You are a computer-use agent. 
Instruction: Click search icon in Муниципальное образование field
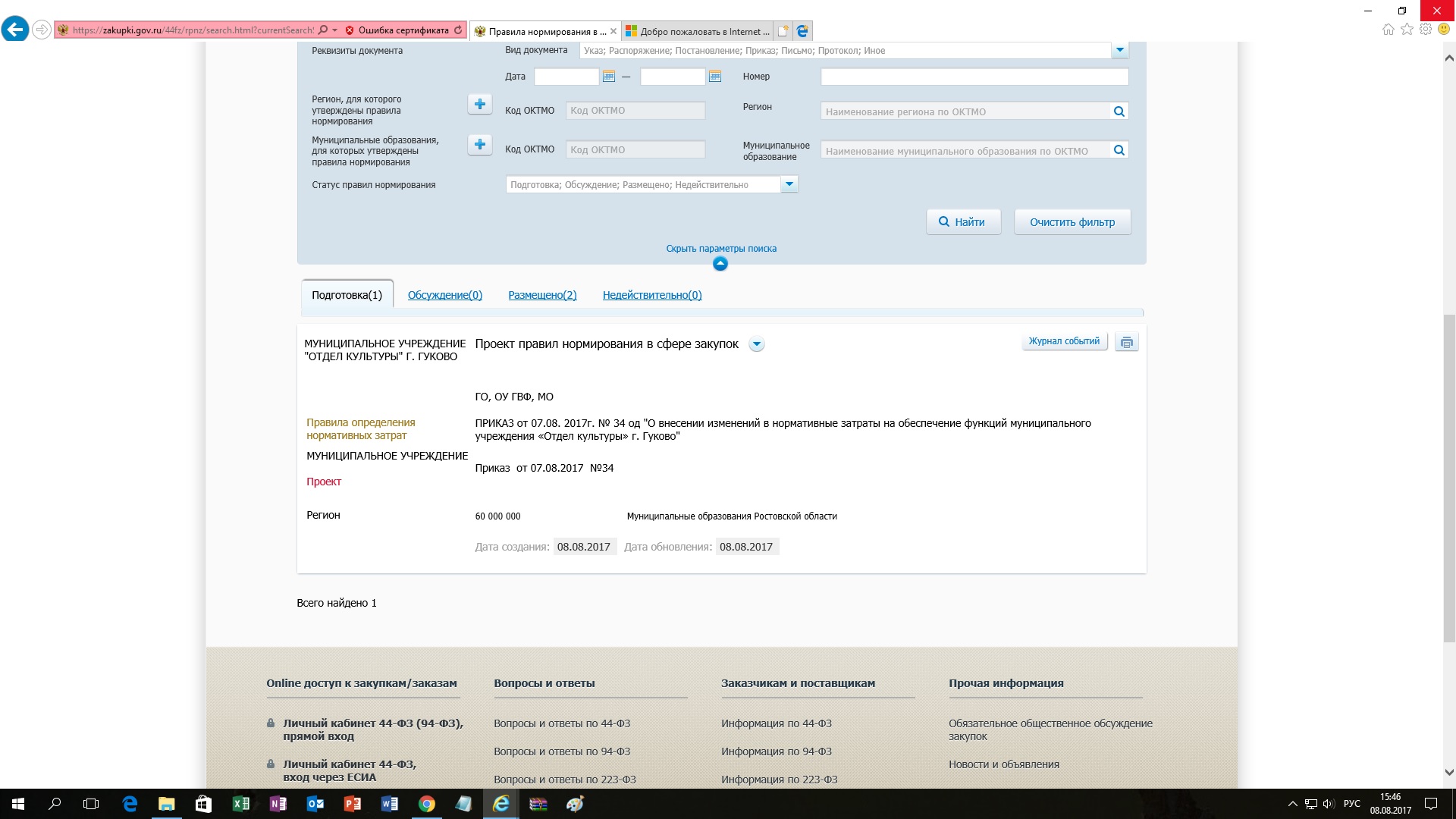[x=1119, y=150]
